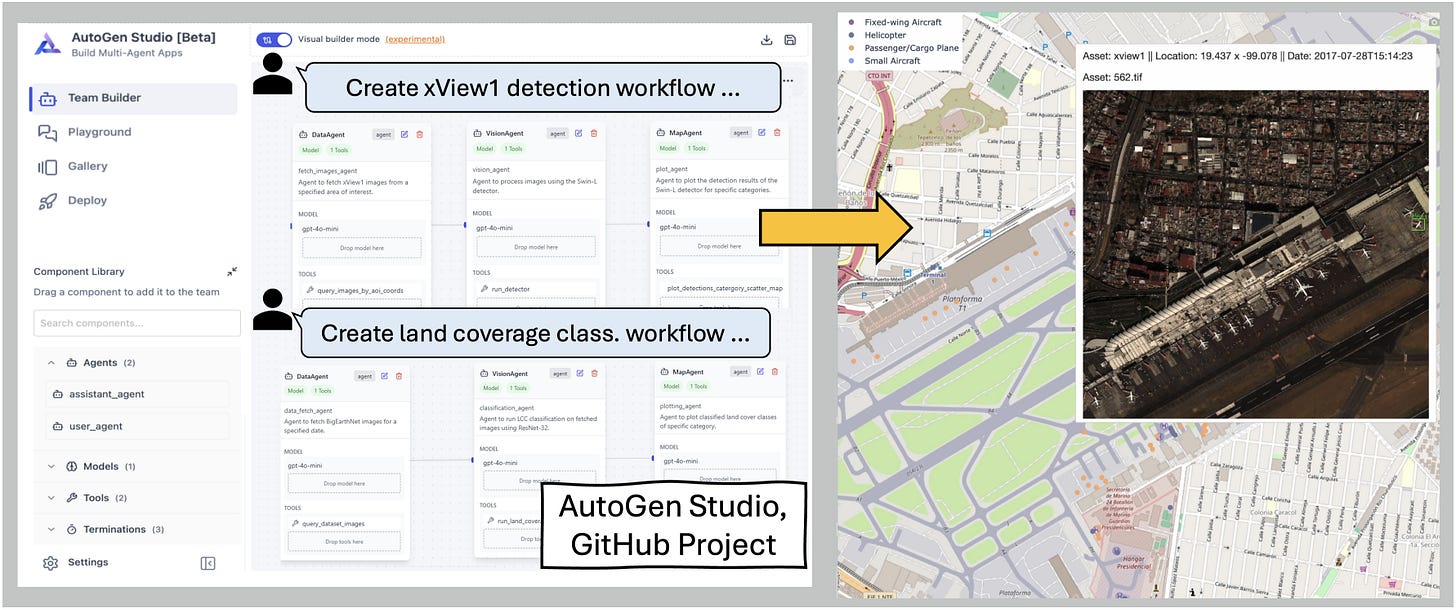Viewport: 1456px width, 610px height.
Task: Click the save team icon
Action: (x=790, y=40)
